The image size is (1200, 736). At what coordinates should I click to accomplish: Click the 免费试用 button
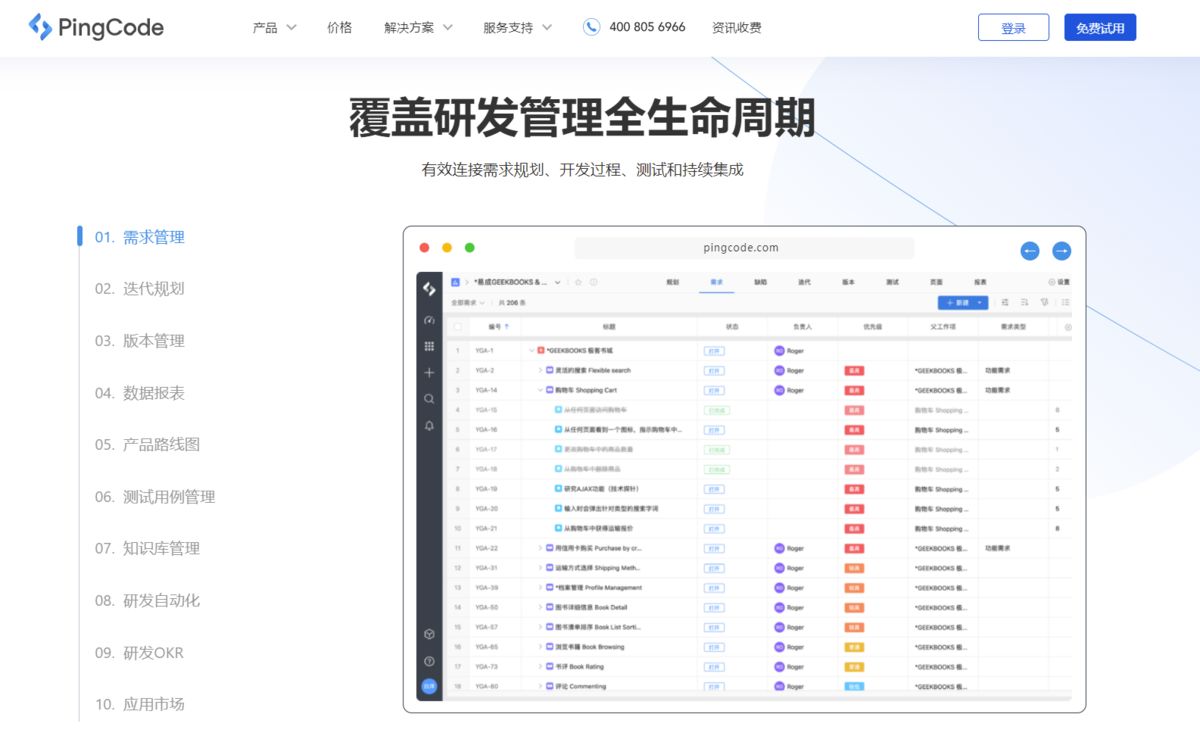pos(1100,28)
